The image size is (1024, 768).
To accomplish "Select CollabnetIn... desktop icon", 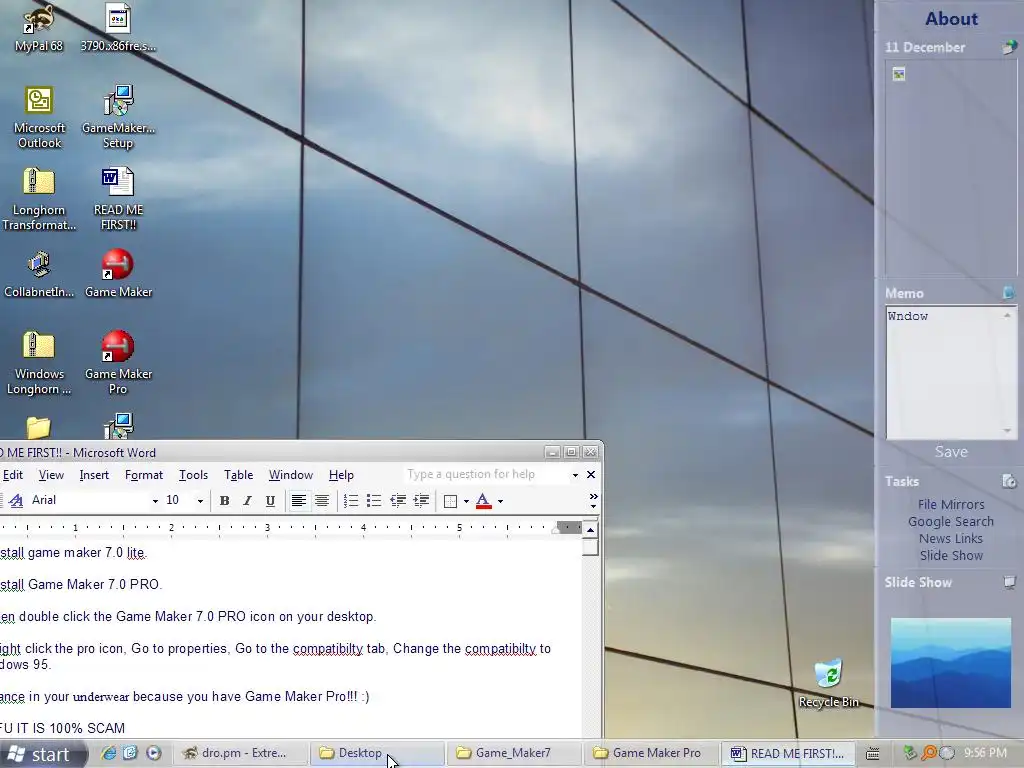I will pos(39,275).
